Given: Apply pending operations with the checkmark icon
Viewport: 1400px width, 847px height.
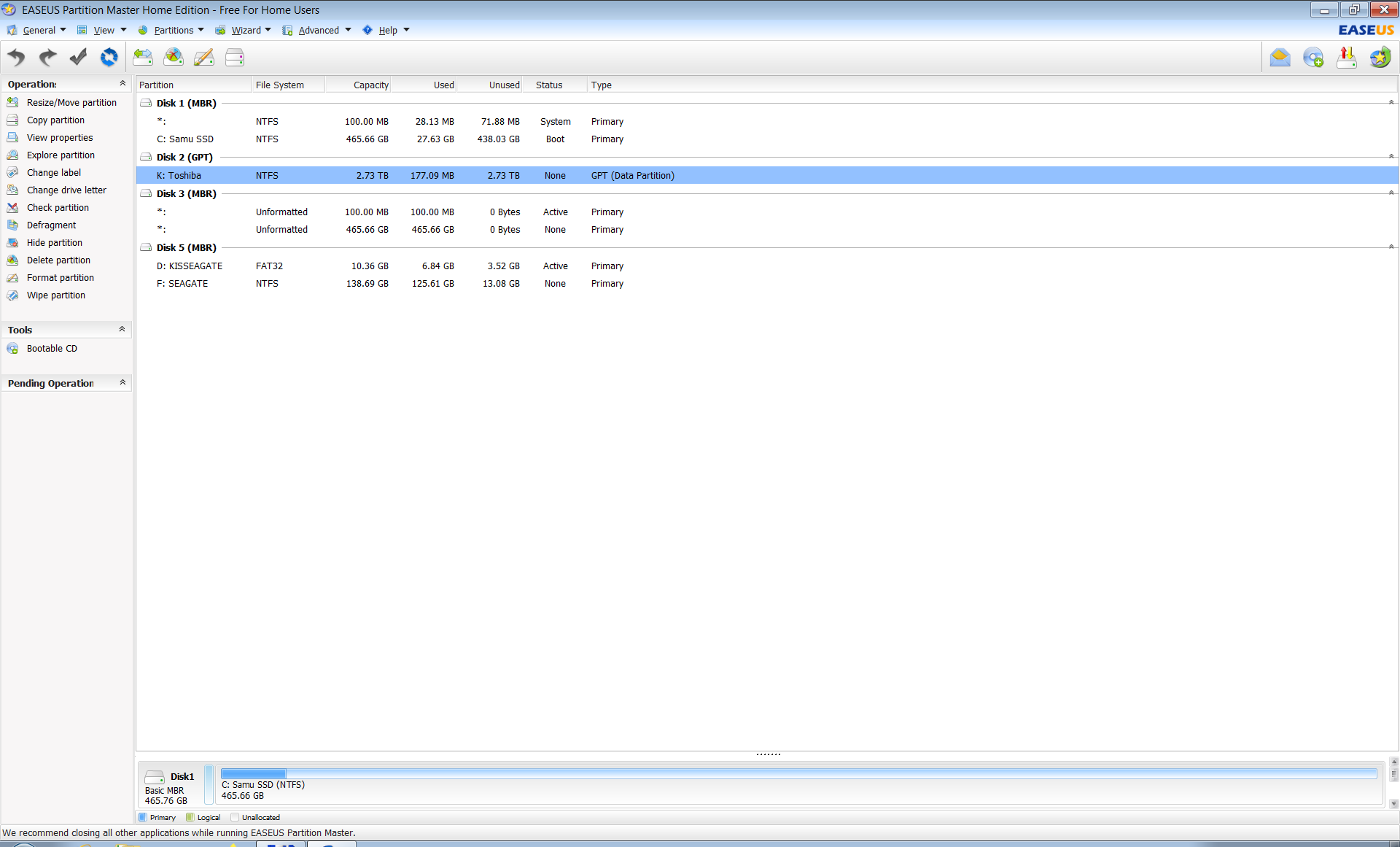Looking at the screenshot, I should pyautogui.click(x=78, y=57).
